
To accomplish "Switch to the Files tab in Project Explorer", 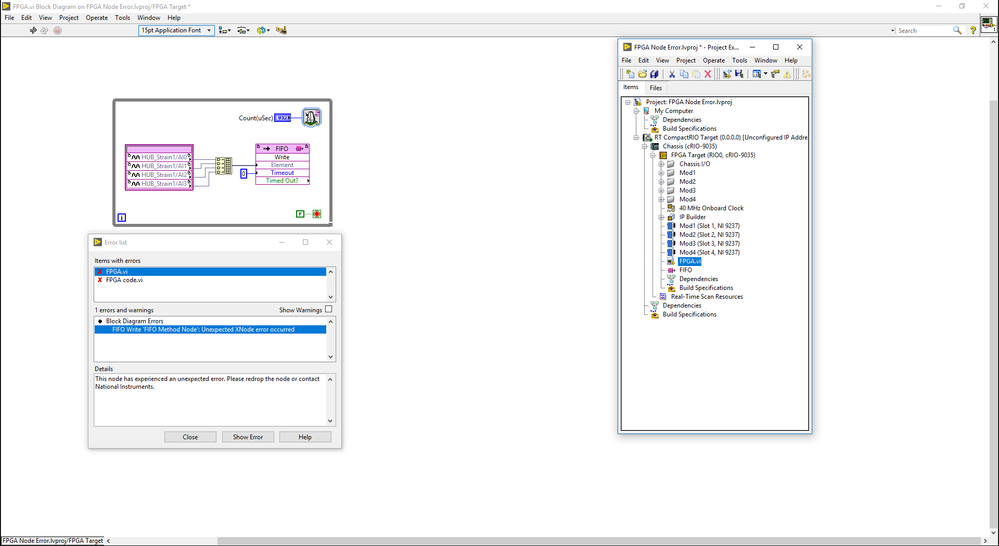I will point(656,88).
